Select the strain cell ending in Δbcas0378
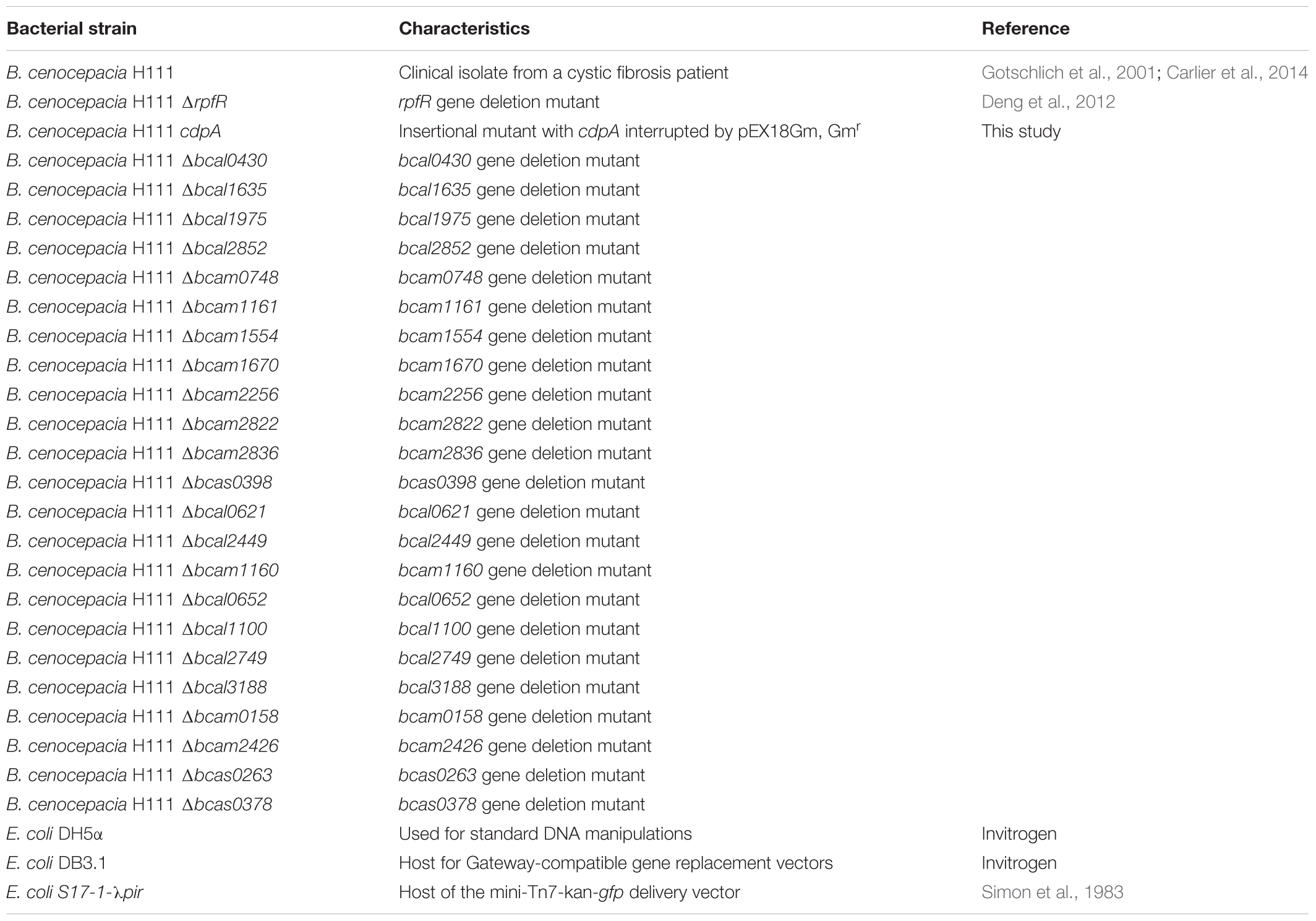1316x921 pixels. coord(139,804)
